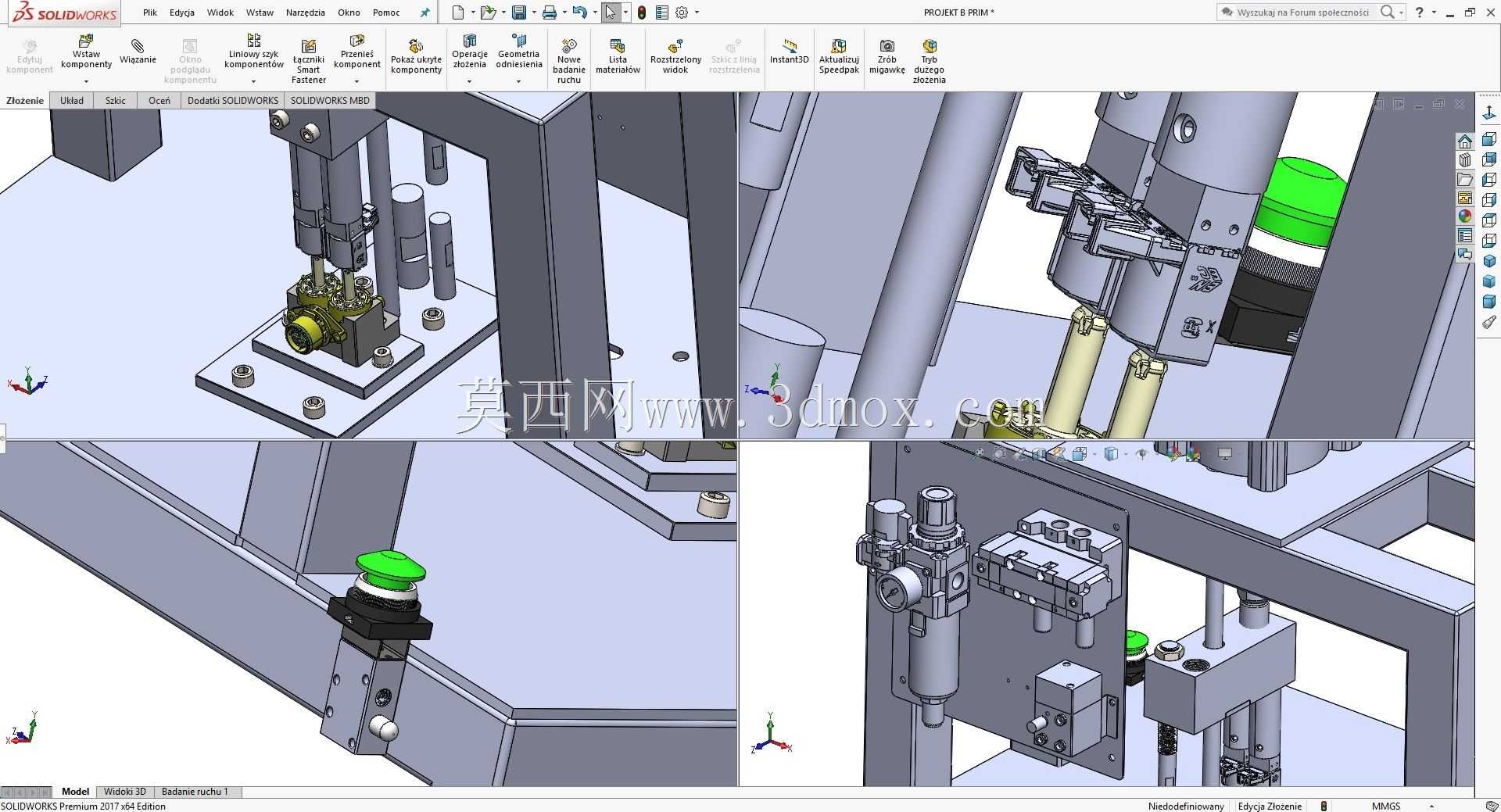Click Liniowy szyk komponentów tool

[x=253, y=52]
